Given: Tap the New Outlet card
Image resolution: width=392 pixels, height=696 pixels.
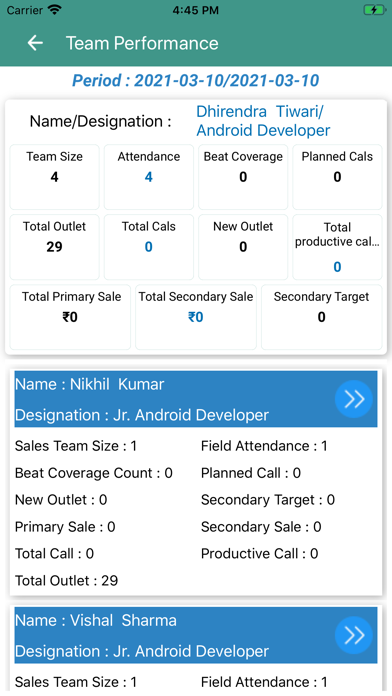Looking at the screenshot, I should [243, 247].
